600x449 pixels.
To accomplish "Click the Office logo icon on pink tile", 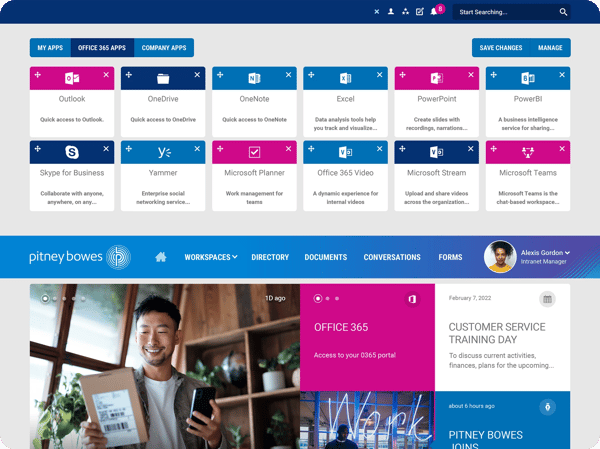I will (412, 299).
